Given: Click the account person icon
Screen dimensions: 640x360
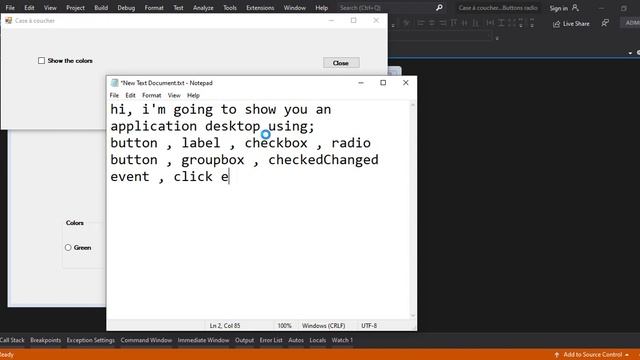Looking at the screenshot, I should [x=575, y=8].
